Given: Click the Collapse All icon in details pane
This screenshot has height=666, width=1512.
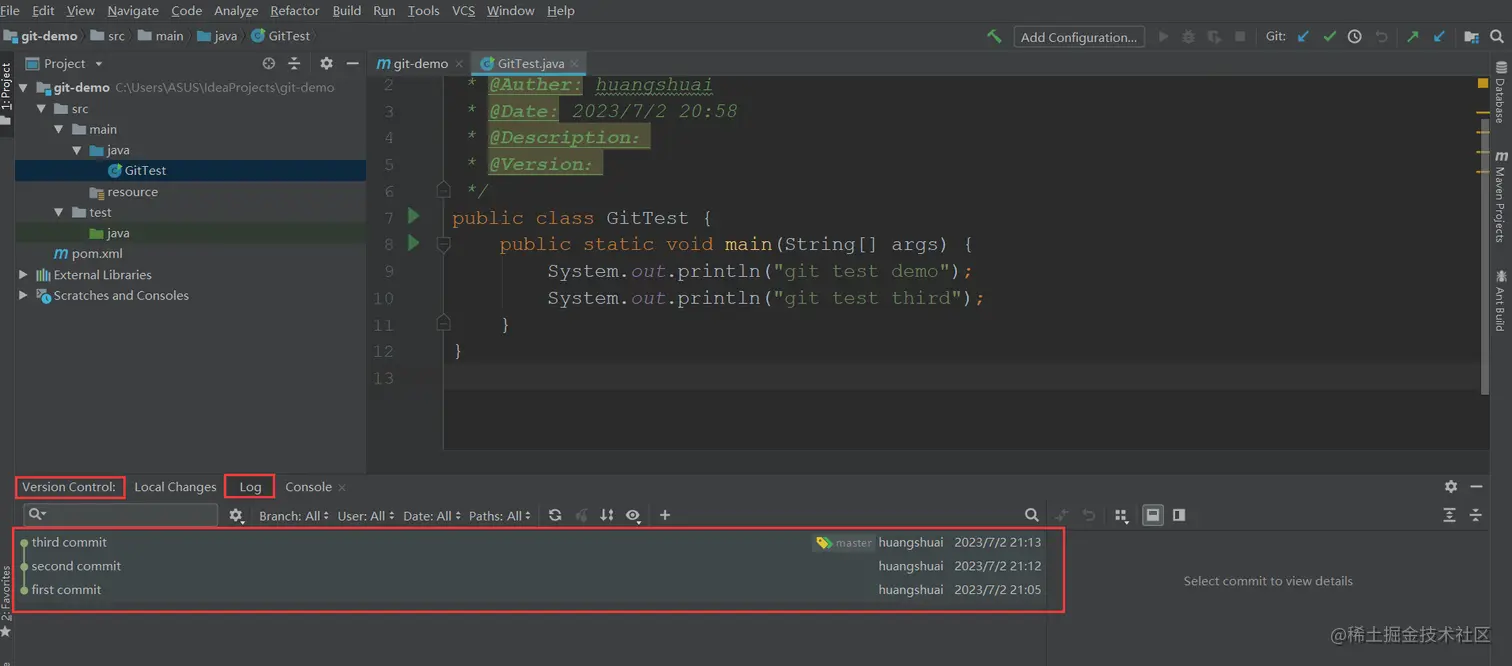Looking at the screenshot, I should tap(1475, 515).
